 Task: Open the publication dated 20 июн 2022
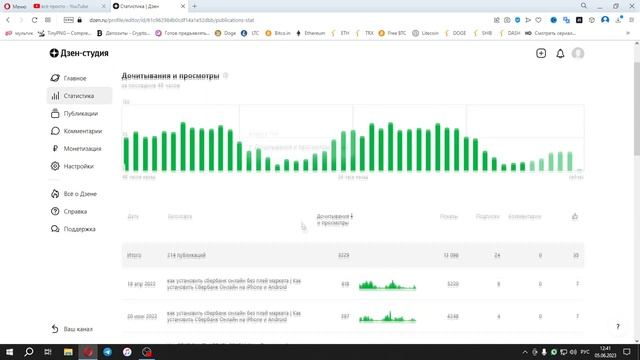pyautogui.click(x=234, y=316)
